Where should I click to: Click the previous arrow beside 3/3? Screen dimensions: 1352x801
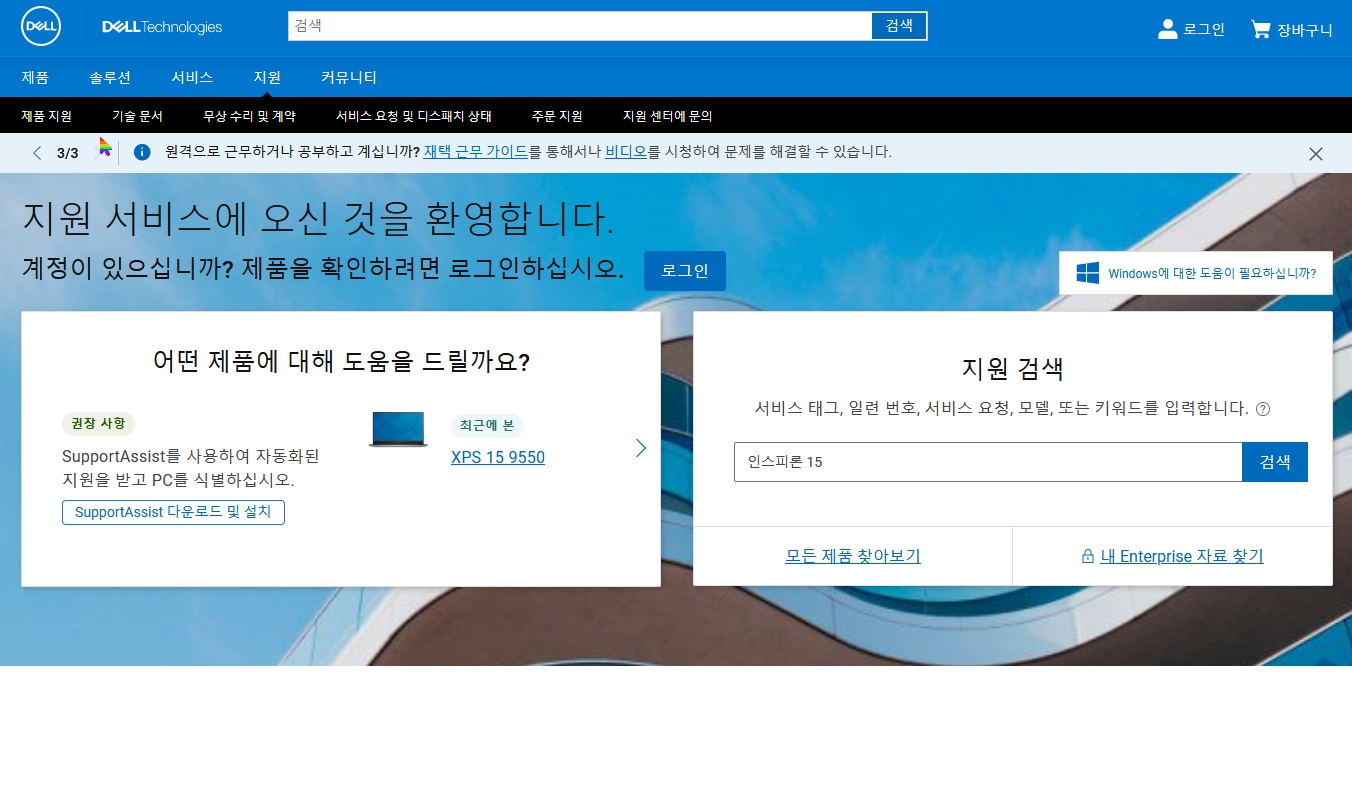[x=37, y=153]
